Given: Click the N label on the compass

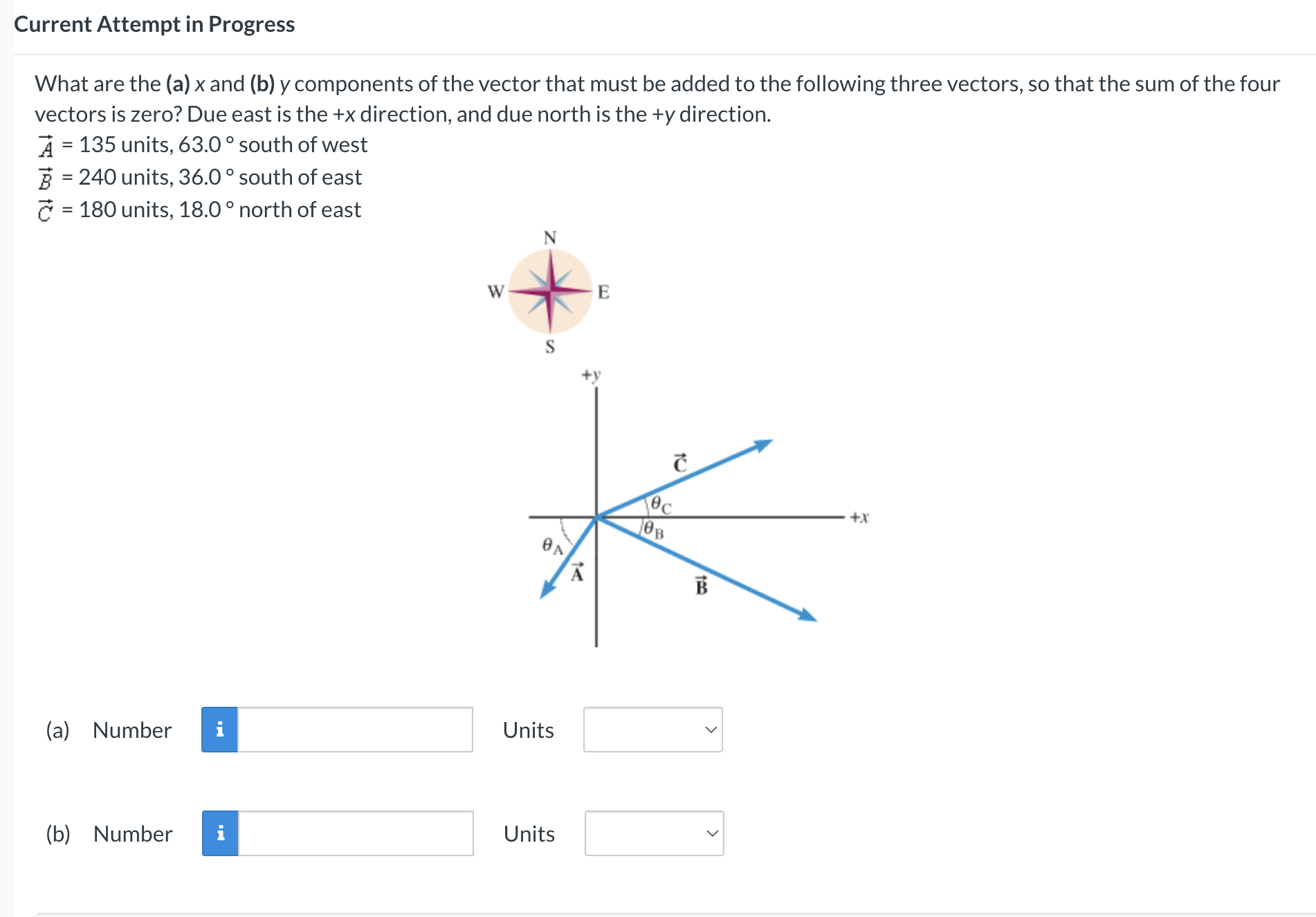Looking at the screenshot, I should point(549,237).
